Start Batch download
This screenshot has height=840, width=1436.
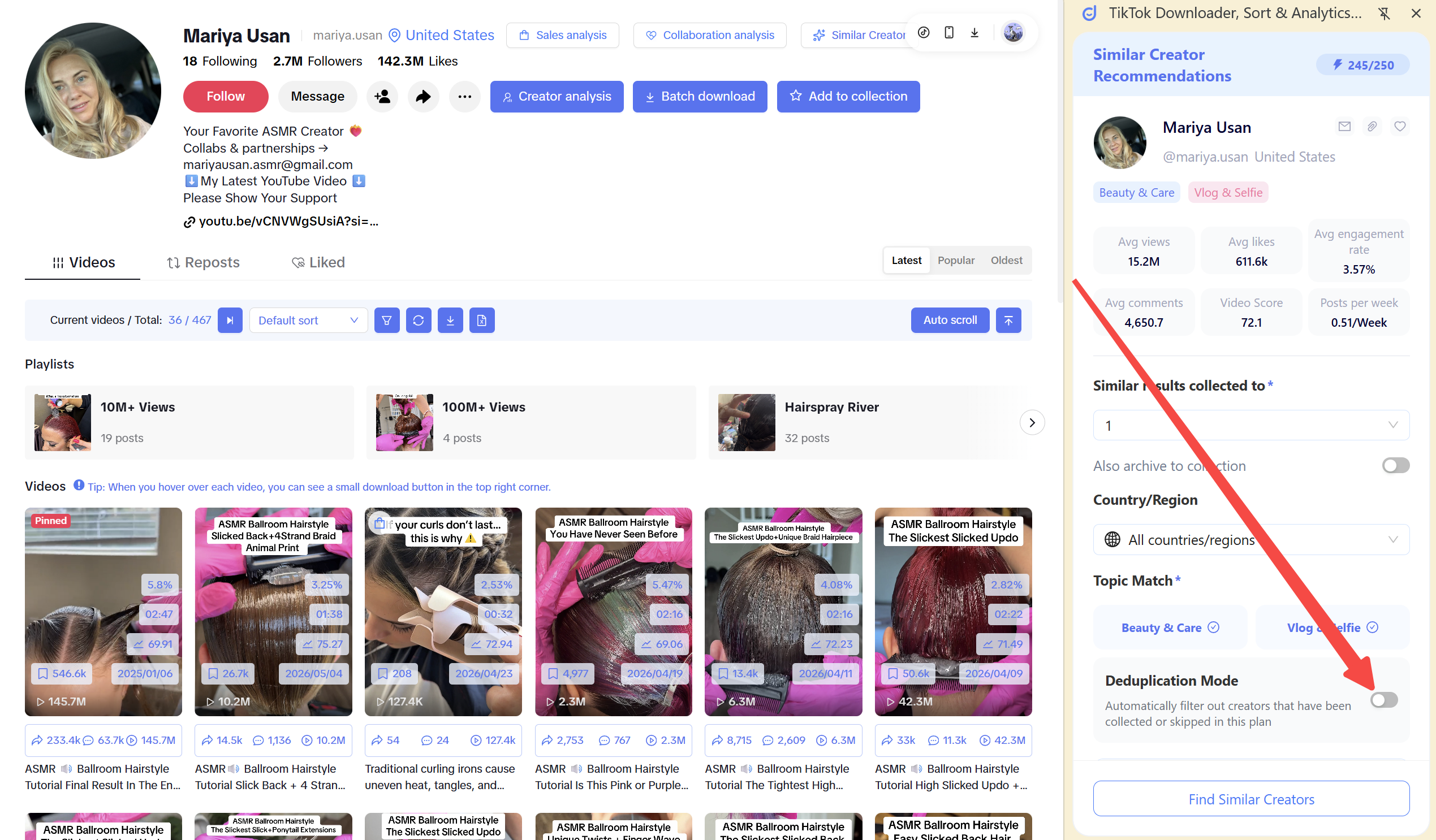click(700, 96)
